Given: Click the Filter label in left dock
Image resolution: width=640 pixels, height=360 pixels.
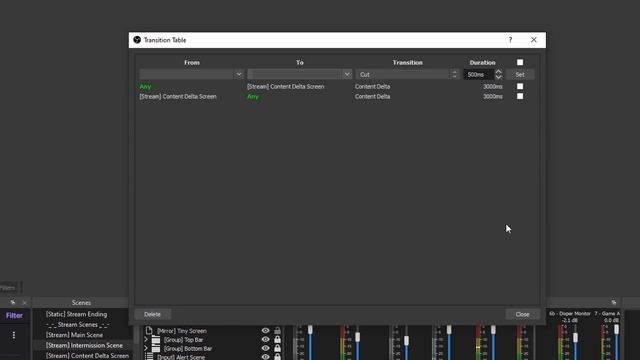Looking at the screenshot, I should 14,316.
